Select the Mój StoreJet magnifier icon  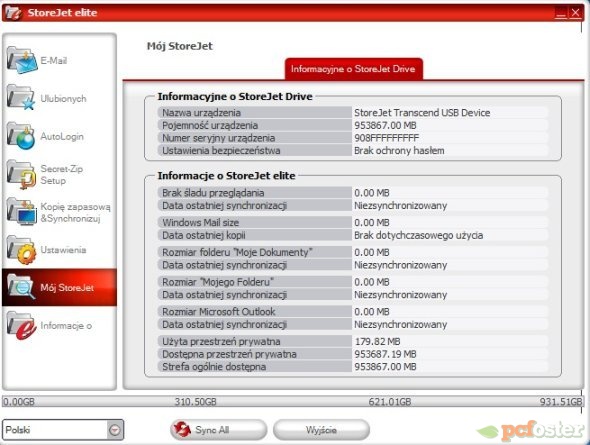21,287
